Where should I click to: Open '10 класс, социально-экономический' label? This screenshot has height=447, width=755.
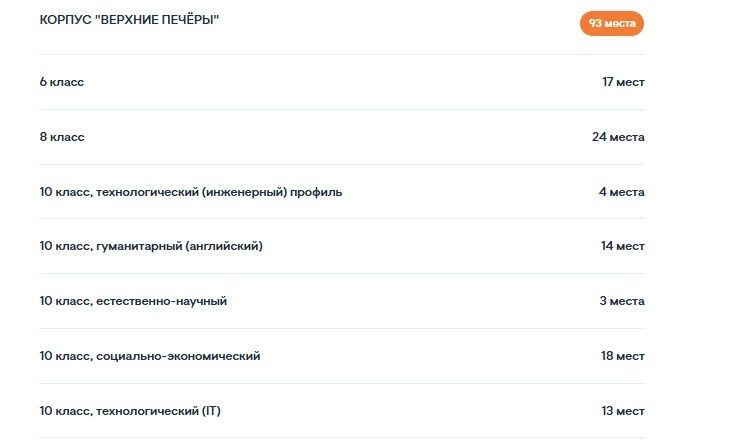150,356
